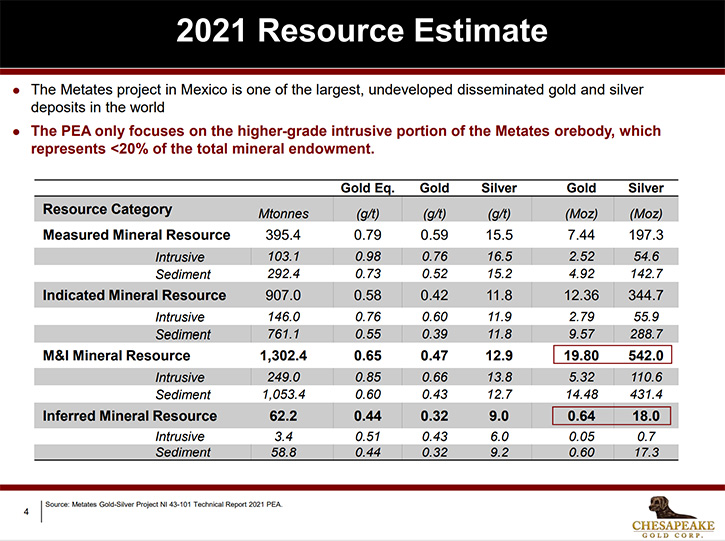This screenshot has height=541, width=725.
Task: Click the boxed 18.0 silver Moz value
Action: coord(646,416)
